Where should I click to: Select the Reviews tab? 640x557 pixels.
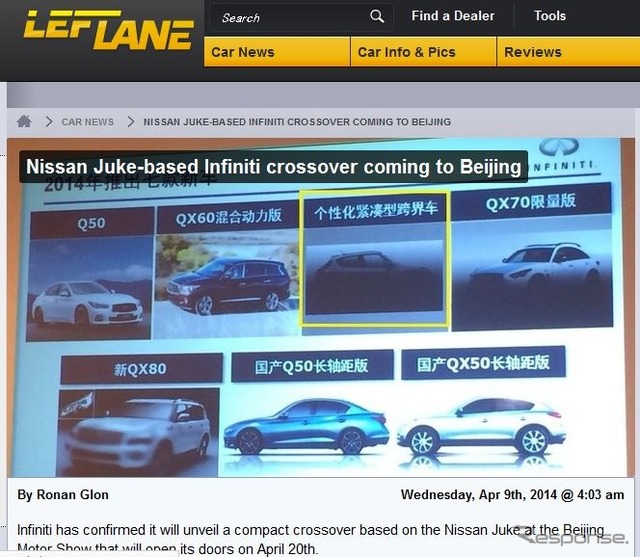point(569,52)
